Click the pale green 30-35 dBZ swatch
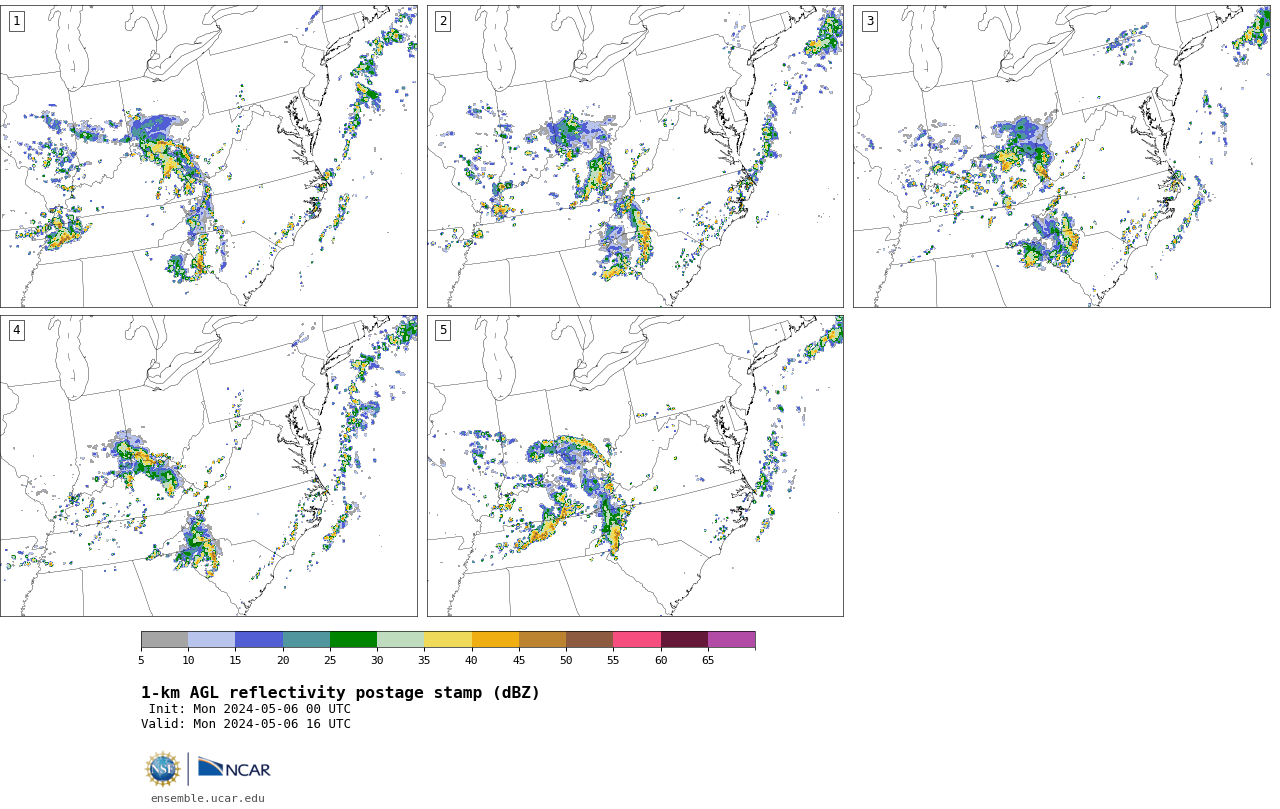The width and height of the screenshot is (1280, 809). 400,640
